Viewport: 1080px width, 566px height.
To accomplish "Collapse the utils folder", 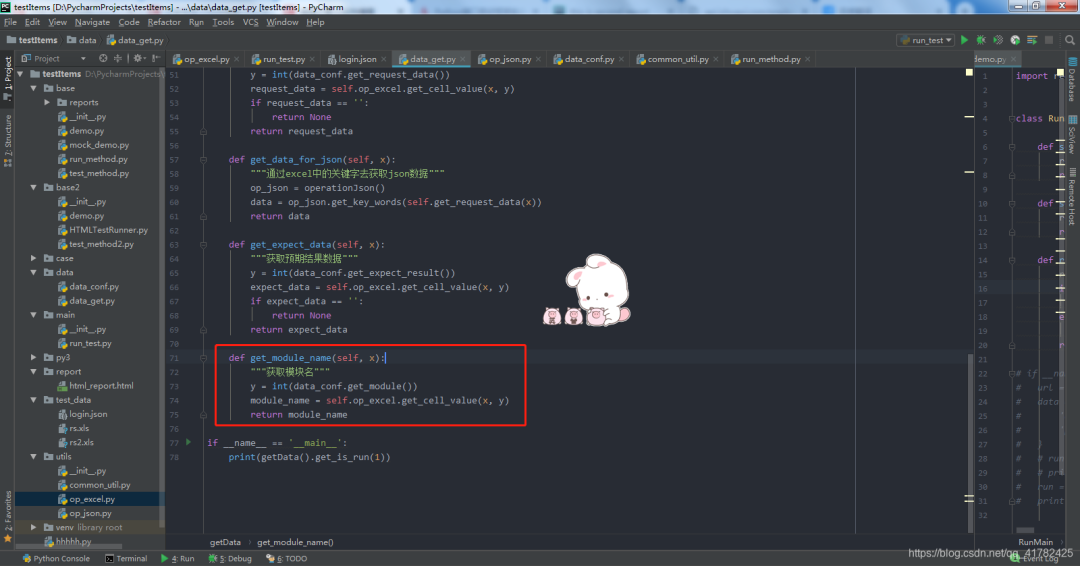I will (x=34, y=457).
